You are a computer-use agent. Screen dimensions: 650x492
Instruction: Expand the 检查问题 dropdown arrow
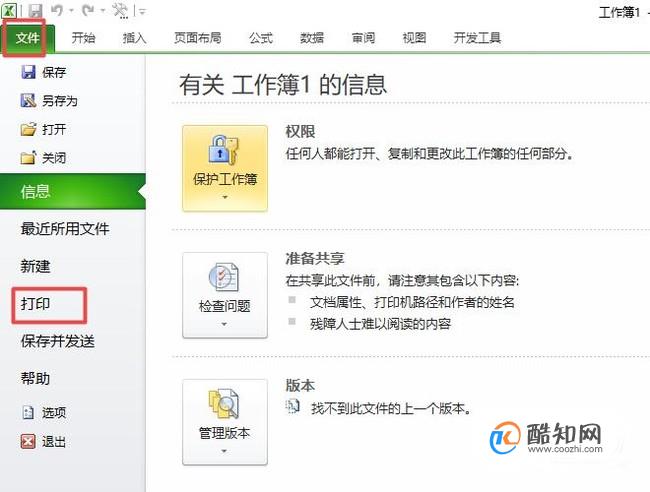[224, 324]
